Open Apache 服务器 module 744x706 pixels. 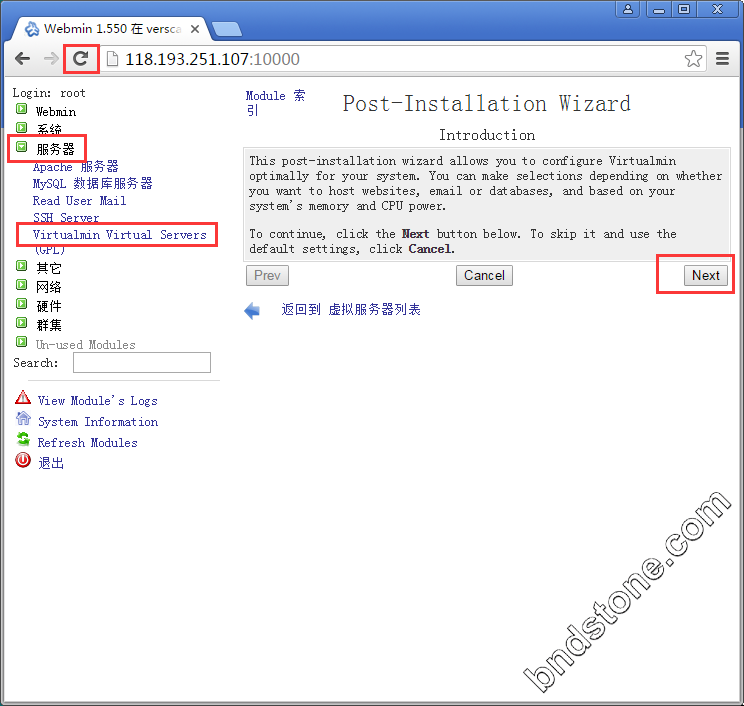[x=75, y=167]
